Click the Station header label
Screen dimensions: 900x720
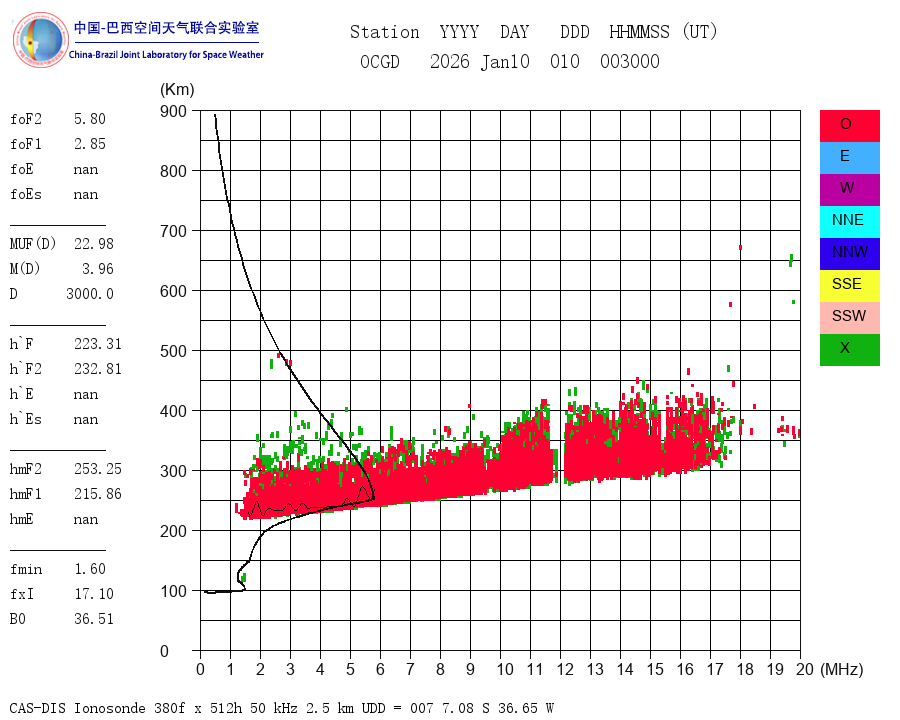385,32
